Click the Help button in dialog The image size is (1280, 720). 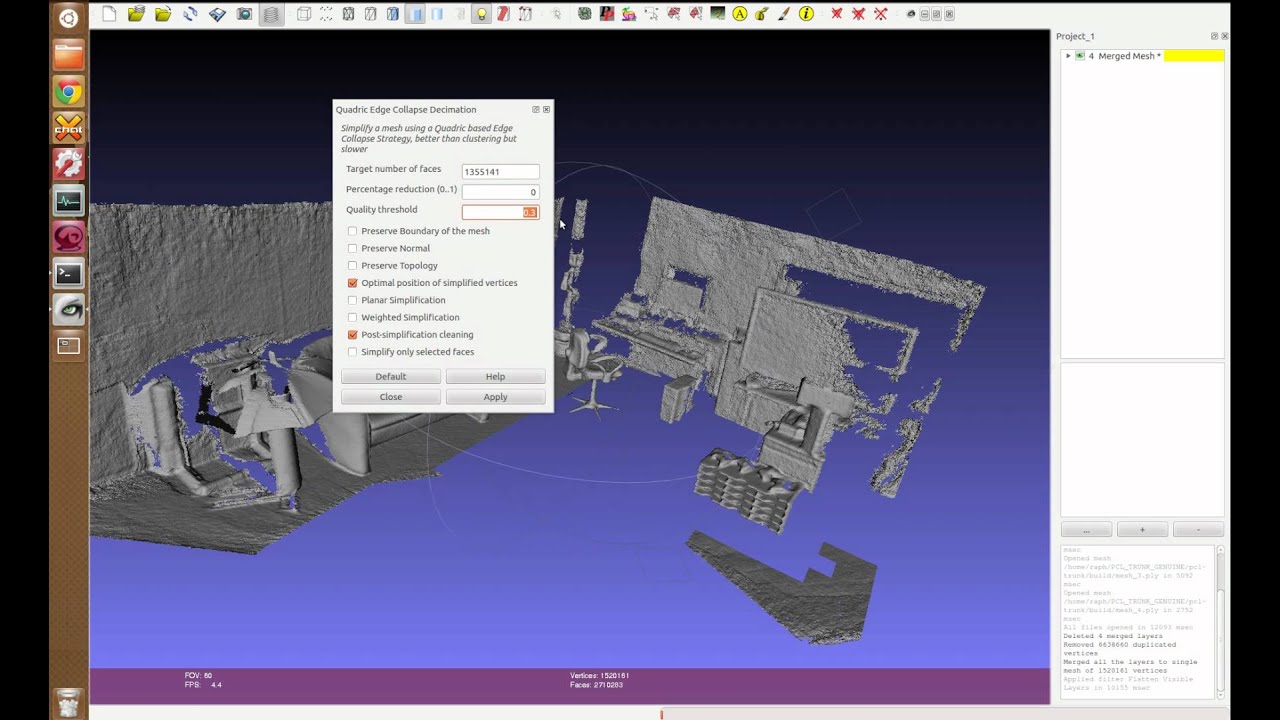[x=495, y=377]
